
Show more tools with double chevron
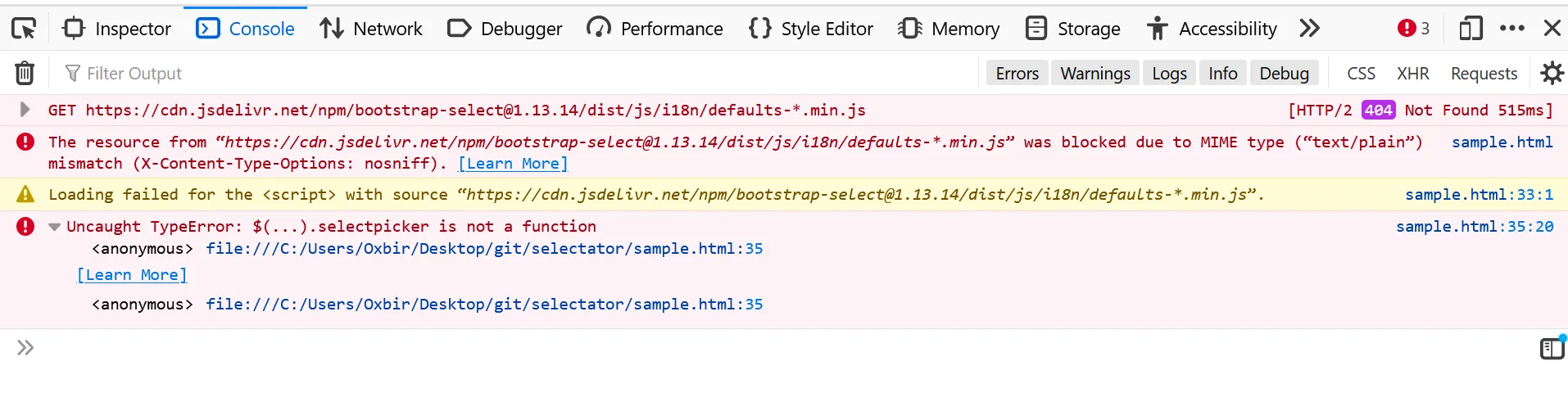[1309, 29]
